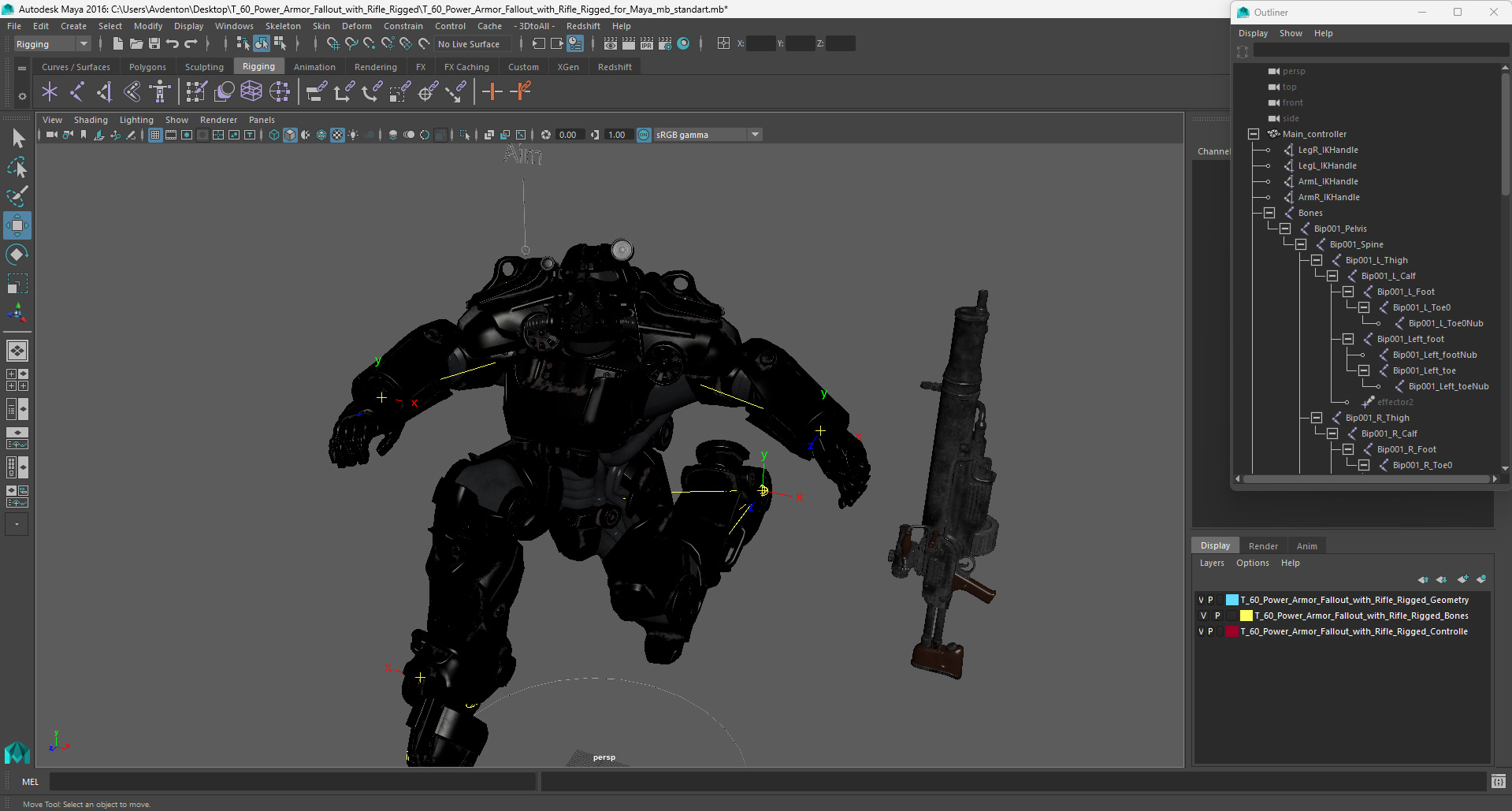Click the Outliner search field

(1380, 50)
